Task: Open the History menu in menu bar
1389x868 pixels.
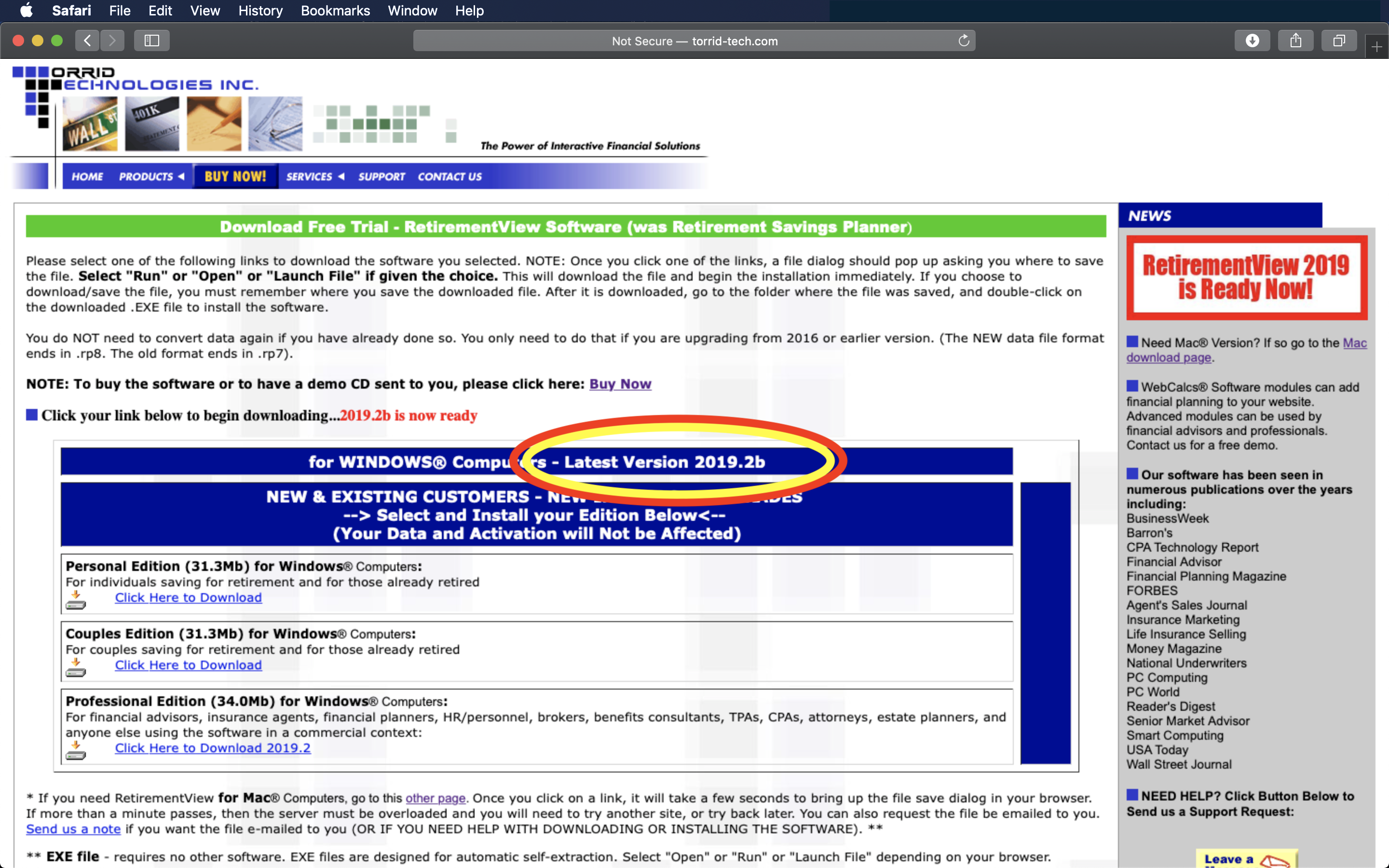Action: pos(260,10)
